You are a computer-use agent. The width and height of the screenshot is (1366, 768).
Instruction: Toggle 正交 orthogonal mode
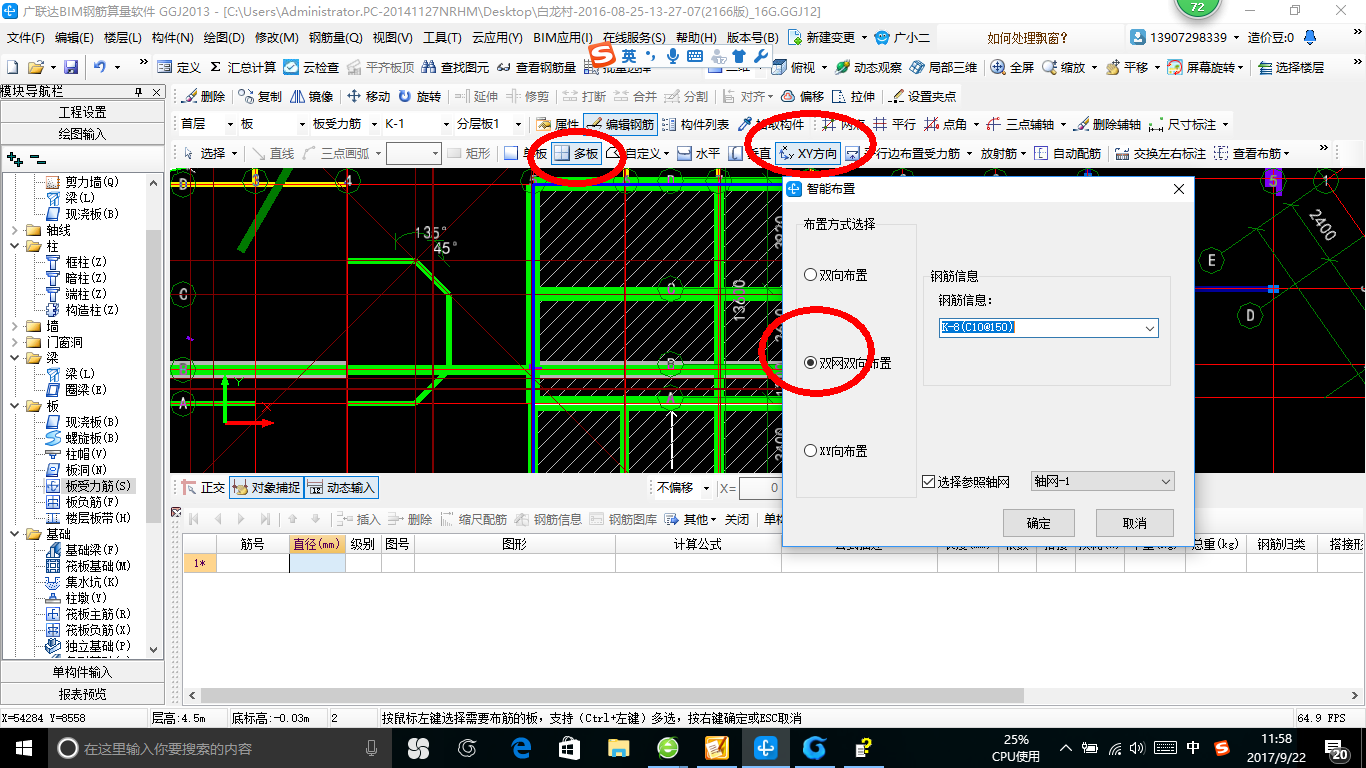[203, 488]
